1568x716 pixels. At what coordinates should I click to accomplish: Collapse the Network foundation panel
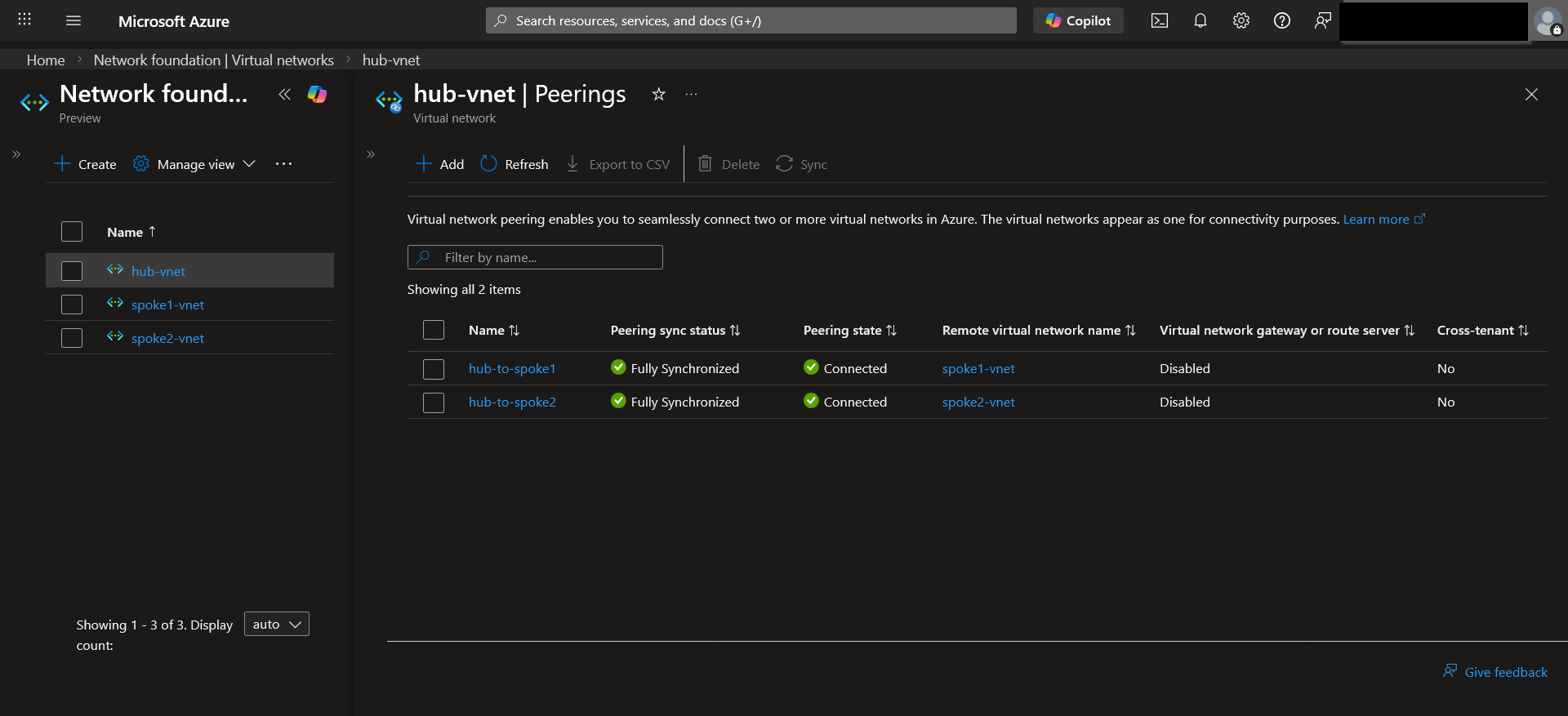point(284,95)
